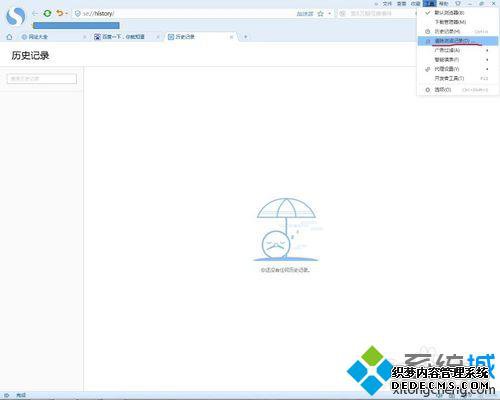Click the Sogou browser logo icon
Image resolution: width=500 pixels, height=400 pixels.
[x=15, y=16]
